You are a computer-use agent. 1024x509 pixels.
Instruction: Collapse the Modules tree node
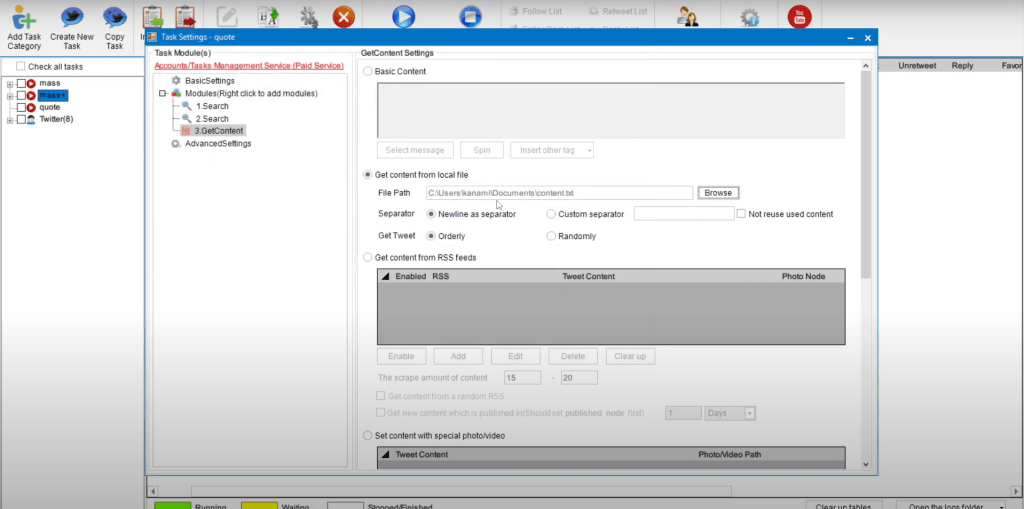pos(162,93)
